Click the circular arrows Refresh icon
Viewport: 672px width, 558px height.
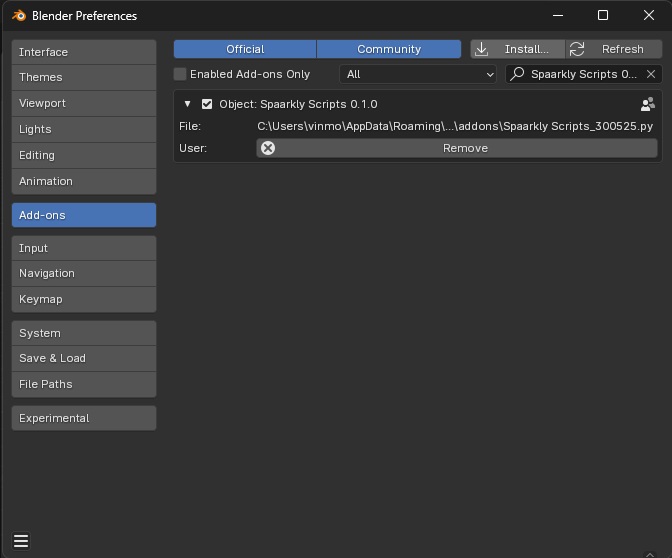click(577, 49)
